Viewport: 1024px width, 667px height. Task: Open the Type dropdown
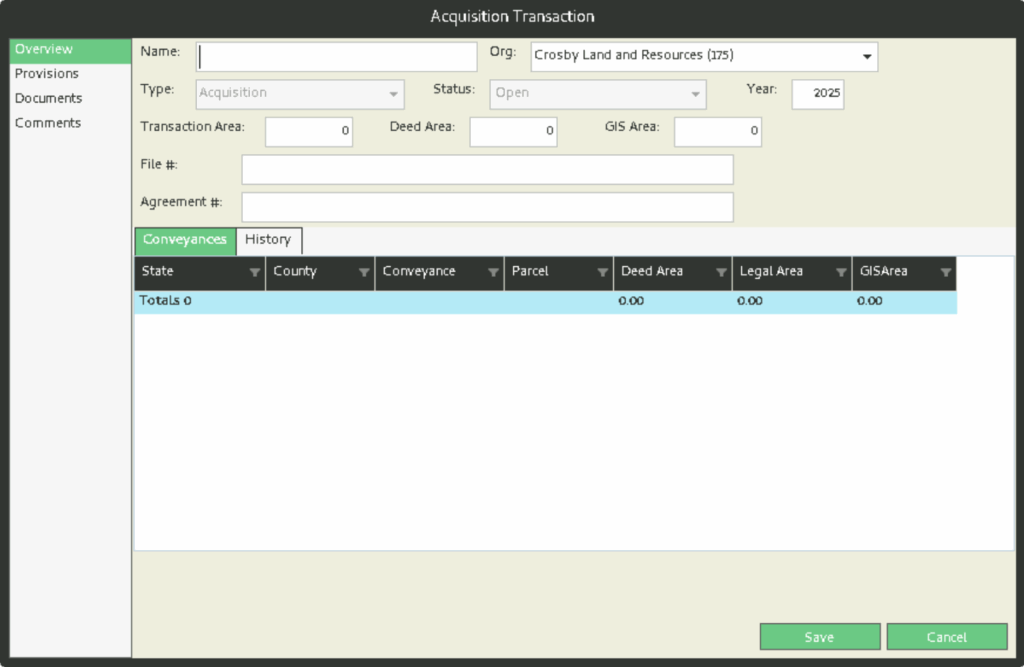click(393, 94)
